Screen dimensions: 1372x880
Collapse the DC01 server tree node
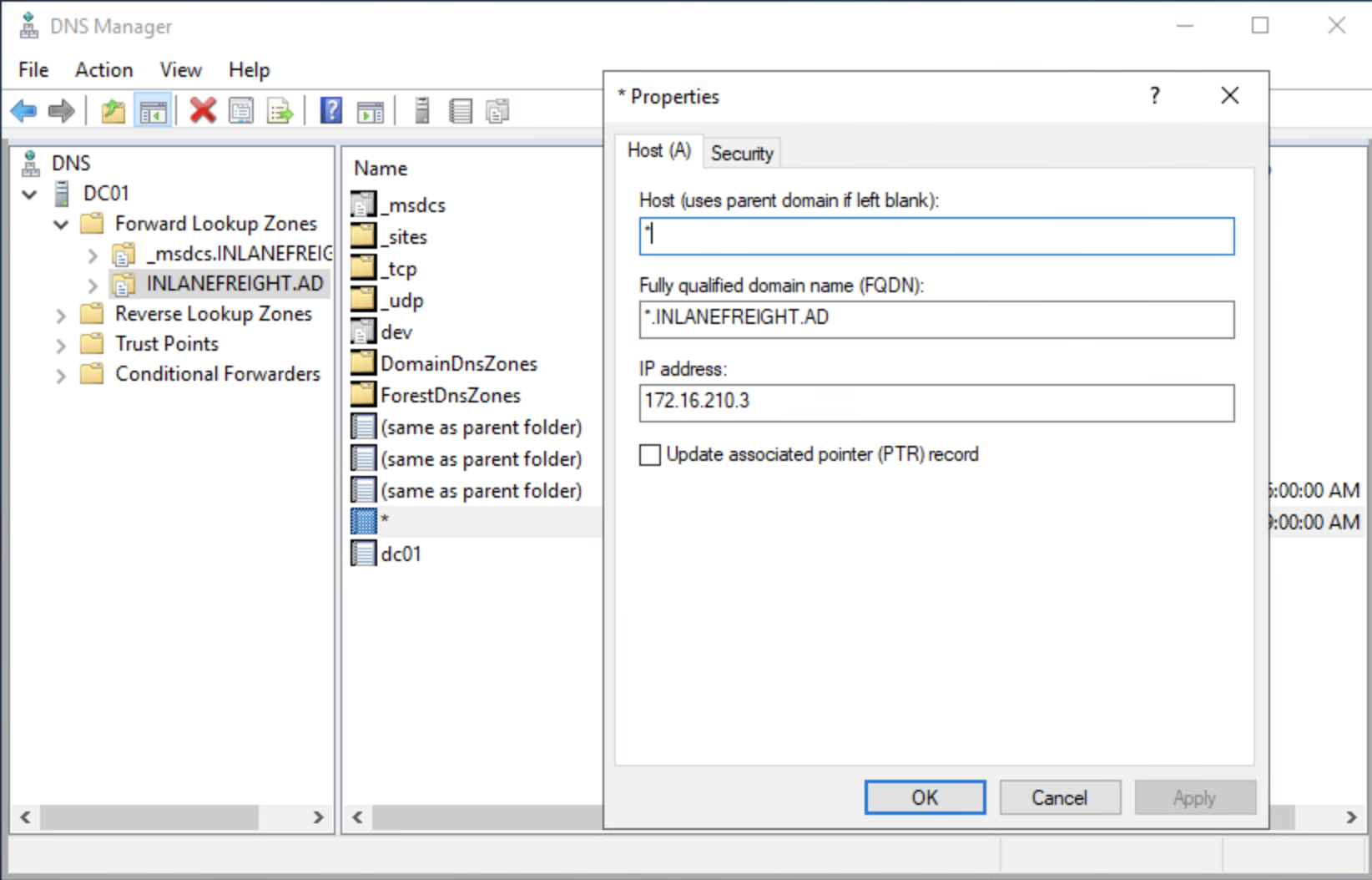30,195
